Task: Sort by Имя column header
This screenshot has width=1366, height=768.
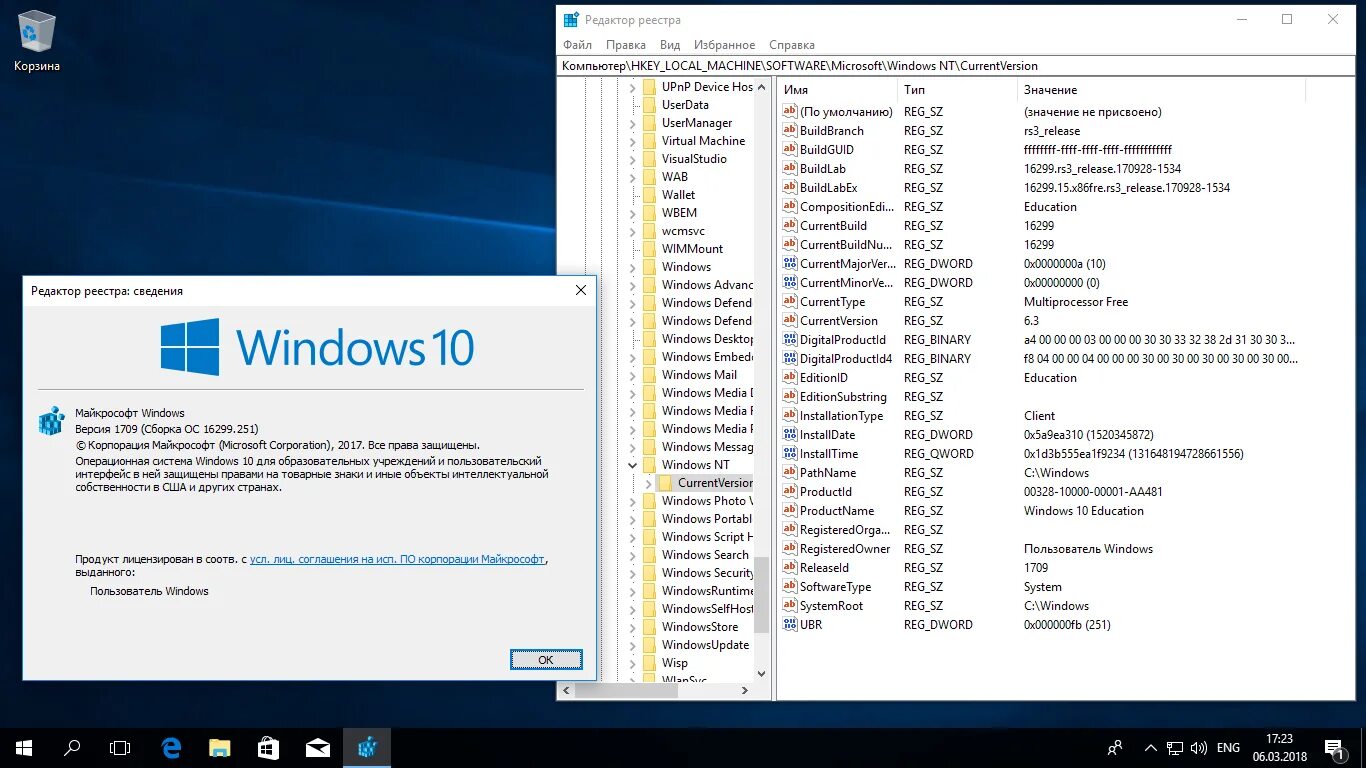Action: (x=837, y=90)
